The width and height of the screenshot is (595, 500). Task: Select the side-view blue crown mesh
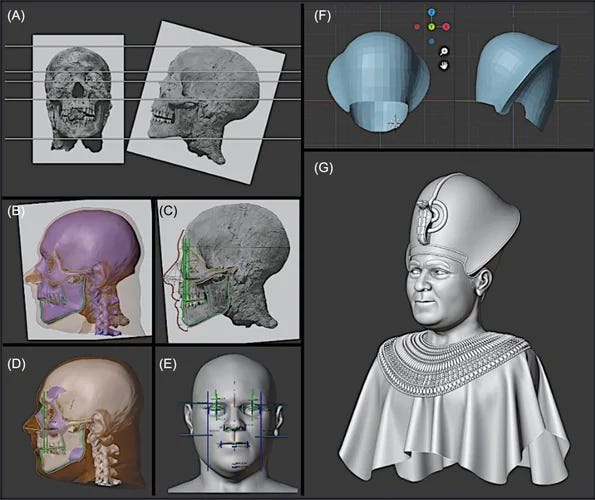point(518,80)
